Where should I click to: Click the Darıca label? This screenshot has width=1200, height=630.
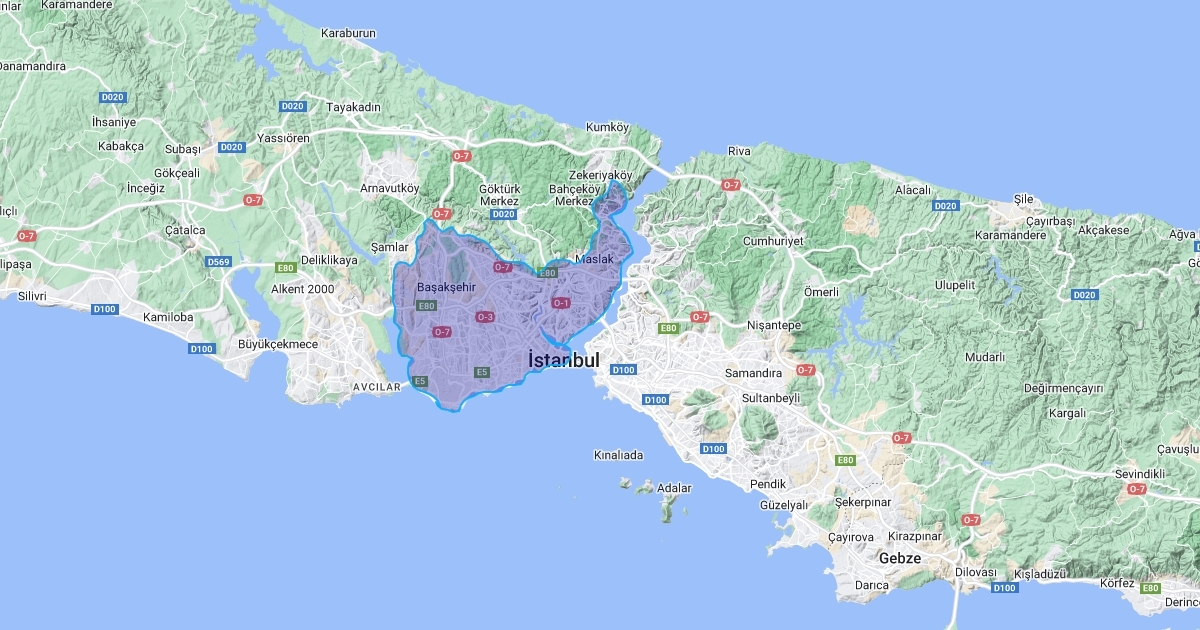click(872, 584)
